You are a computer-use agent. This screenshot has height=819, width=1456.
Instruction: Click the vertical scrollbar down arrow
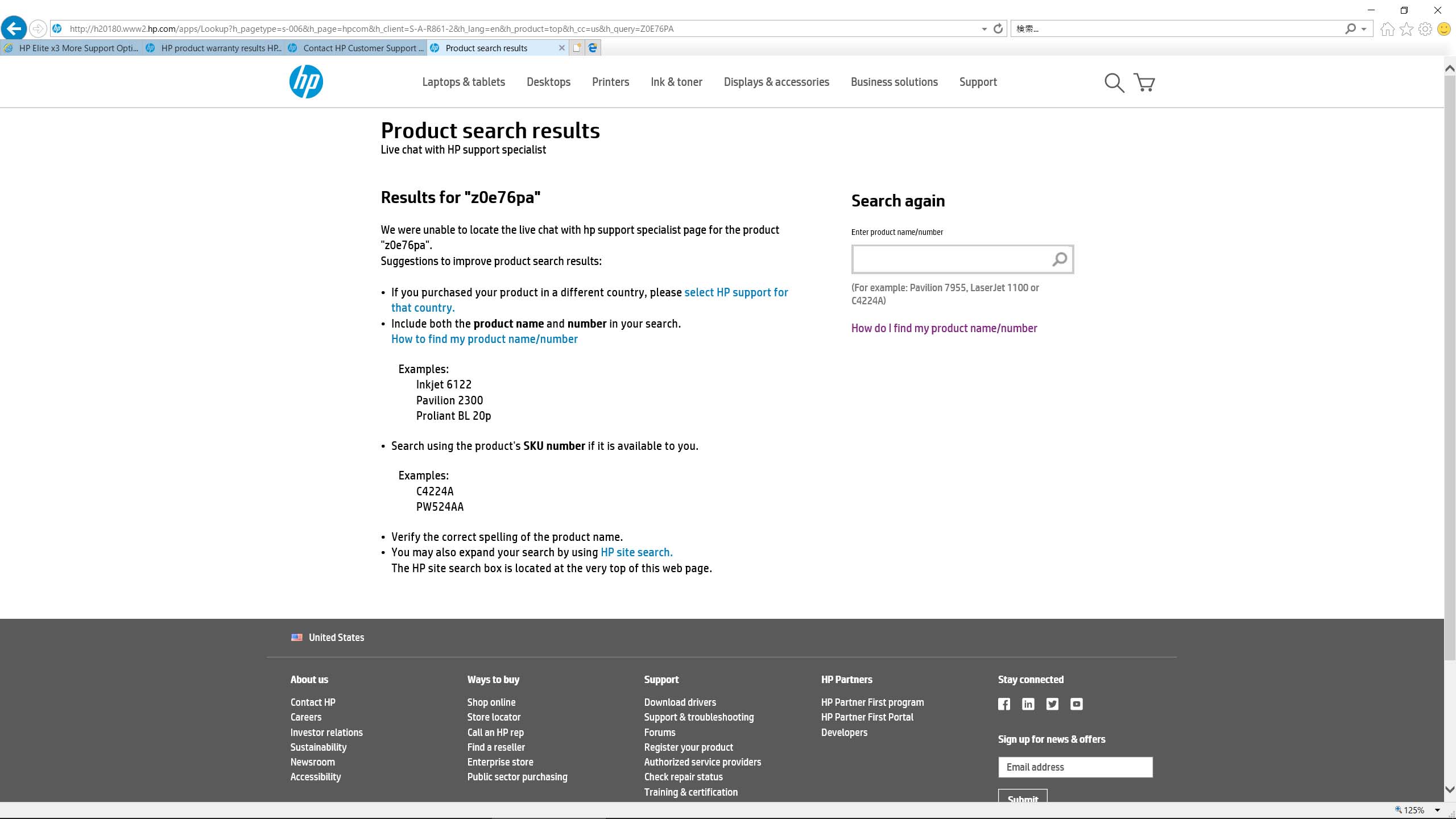pos(1450,789)
